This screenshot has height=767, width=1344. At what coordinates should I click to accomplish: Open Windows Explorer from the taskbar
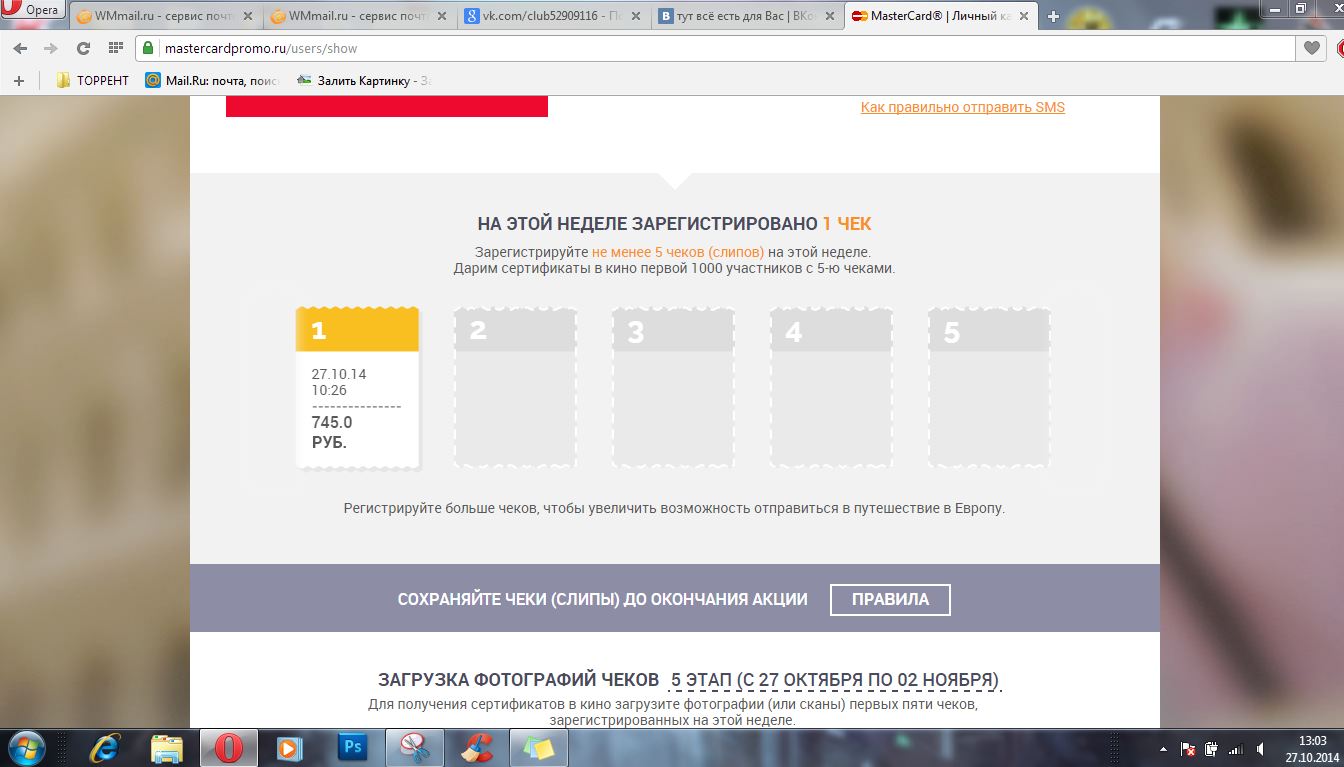167,748
